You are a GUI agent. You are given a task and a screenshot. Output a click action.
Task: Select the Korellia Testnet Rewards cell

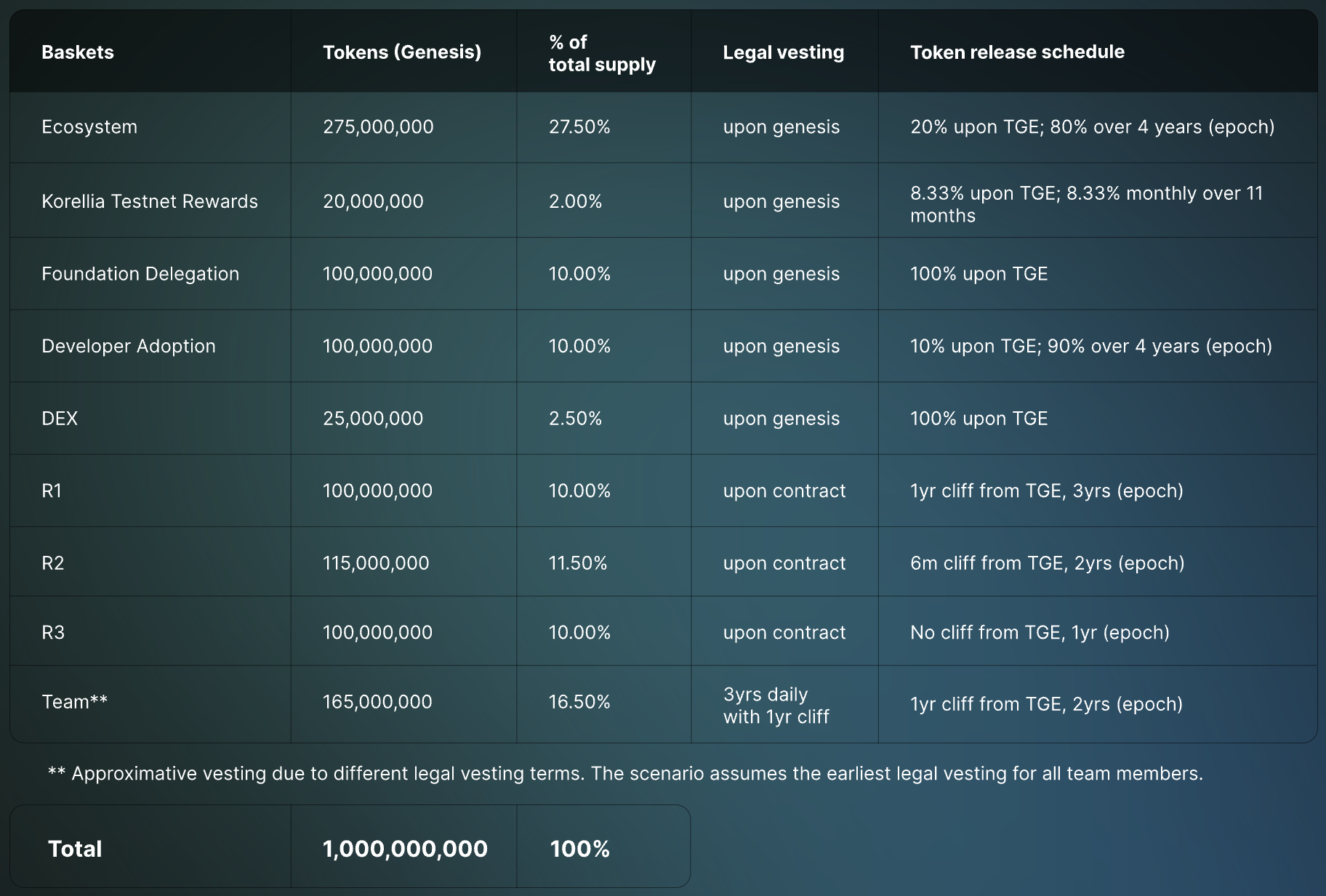(x=150, y=201)
